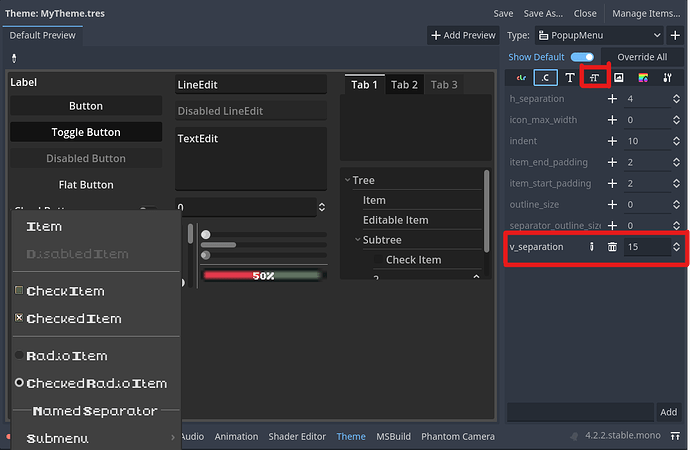
Task: Adjust the v_separation value stepper
Action: click(676, 247)
